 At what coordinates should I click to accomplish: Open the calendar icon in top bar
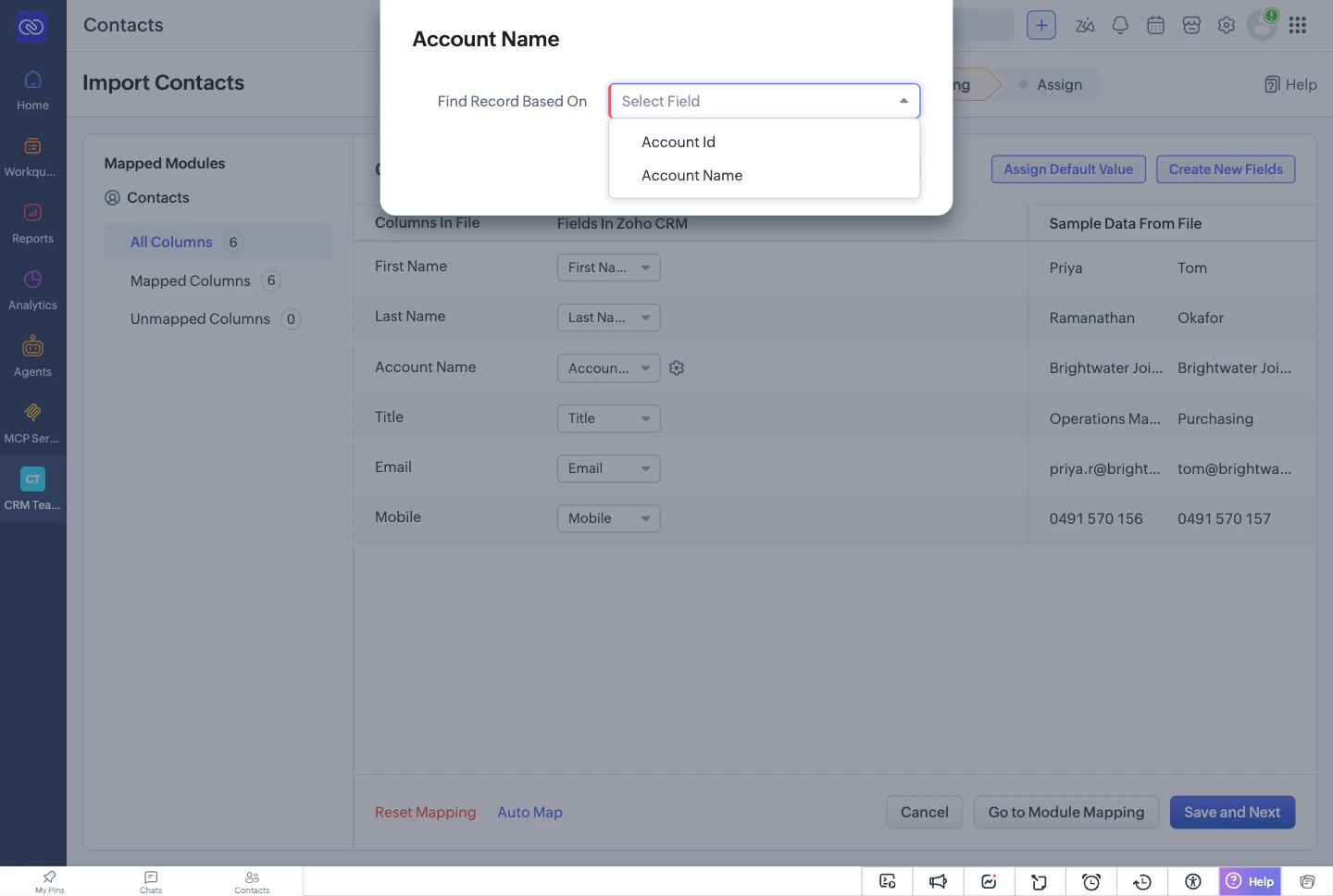point(1155,26)
